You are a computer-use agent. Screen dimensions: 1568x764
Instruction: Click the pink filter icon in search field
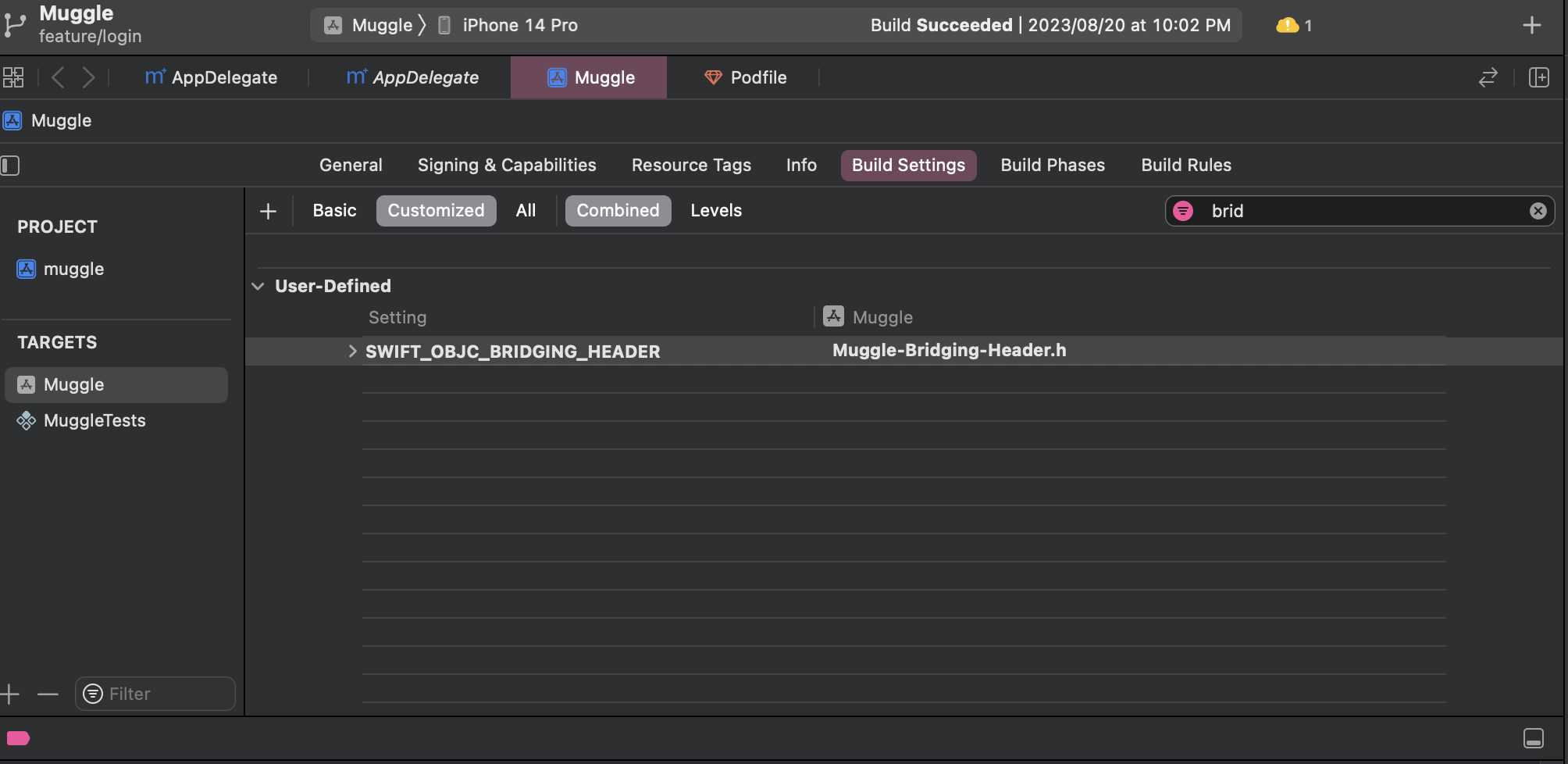(x=1183, y=211)
